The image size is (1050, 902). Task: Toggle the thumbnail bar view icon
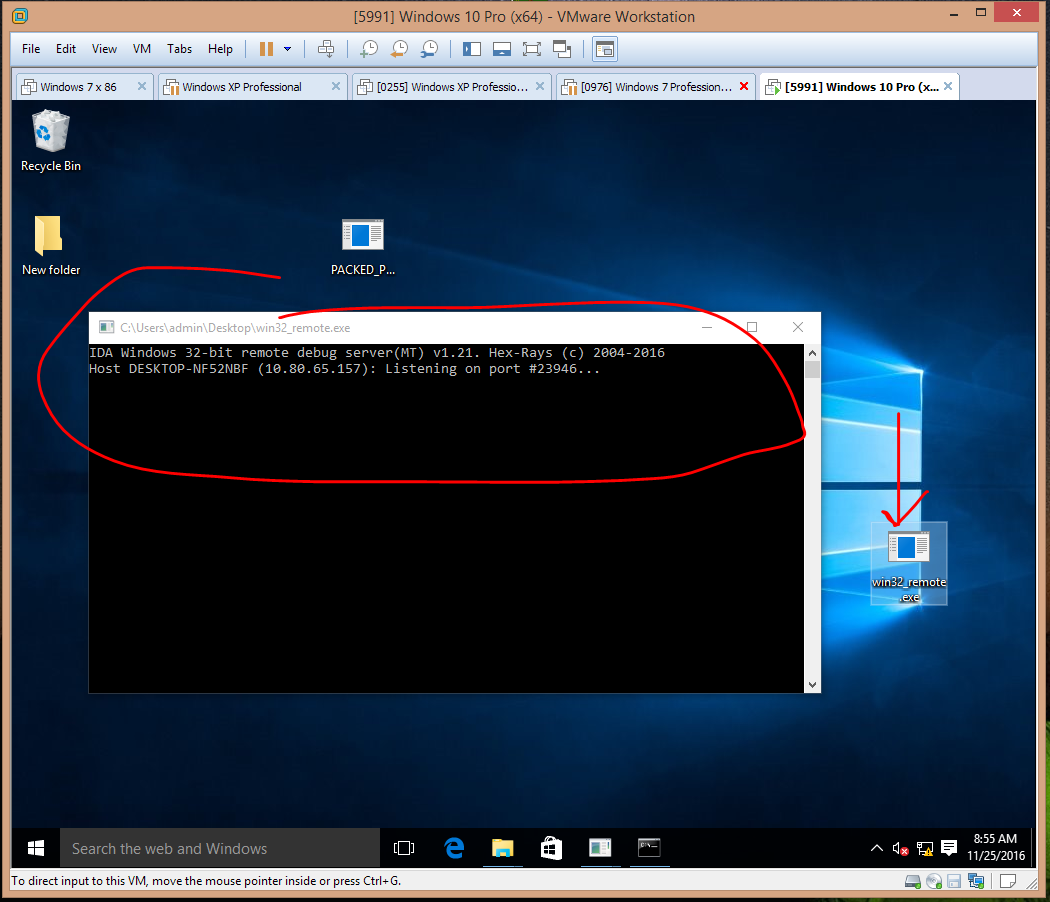click(x=502, y=48)
